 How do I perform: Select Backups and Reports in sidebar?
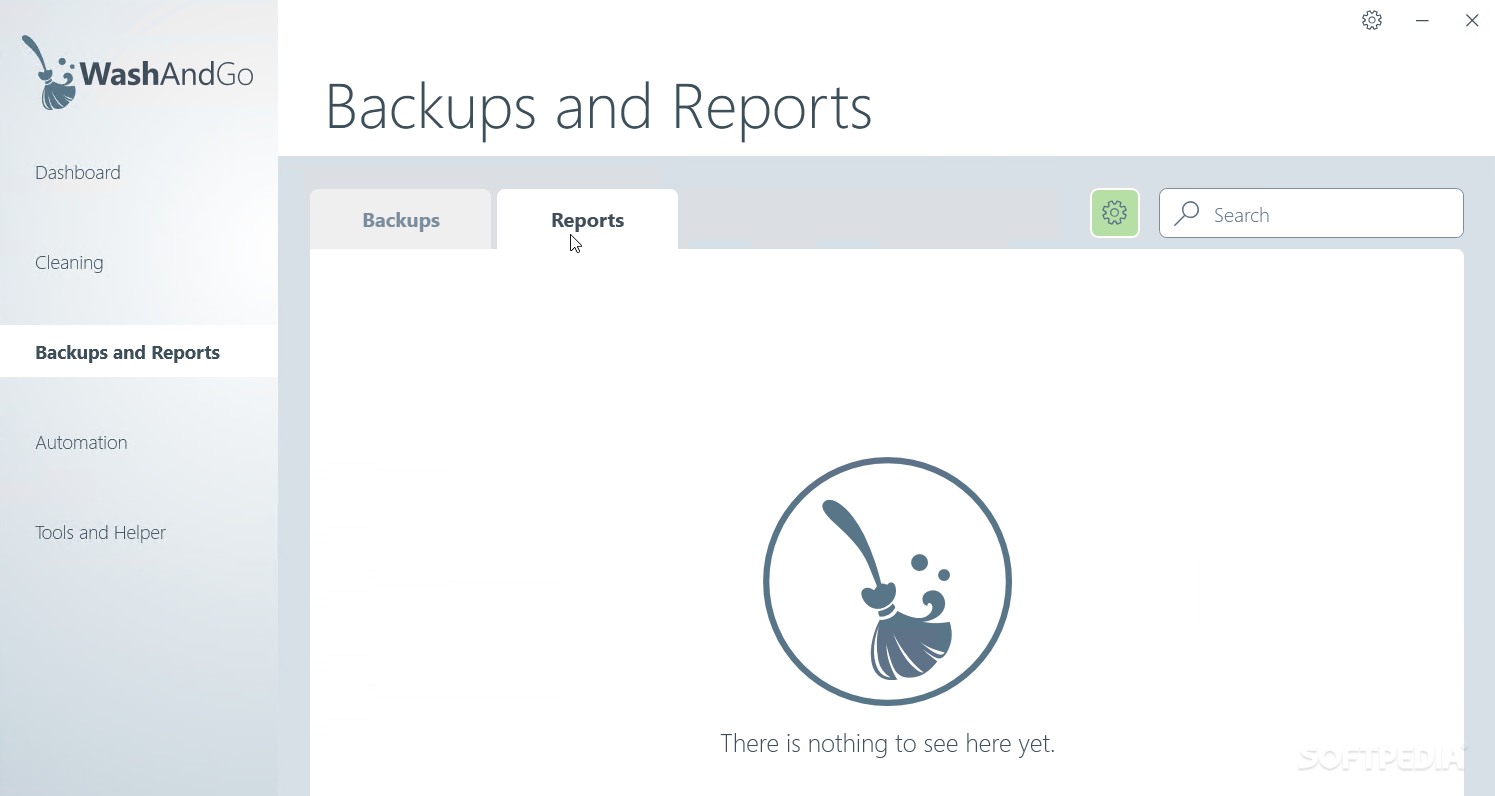pos(139,351)
